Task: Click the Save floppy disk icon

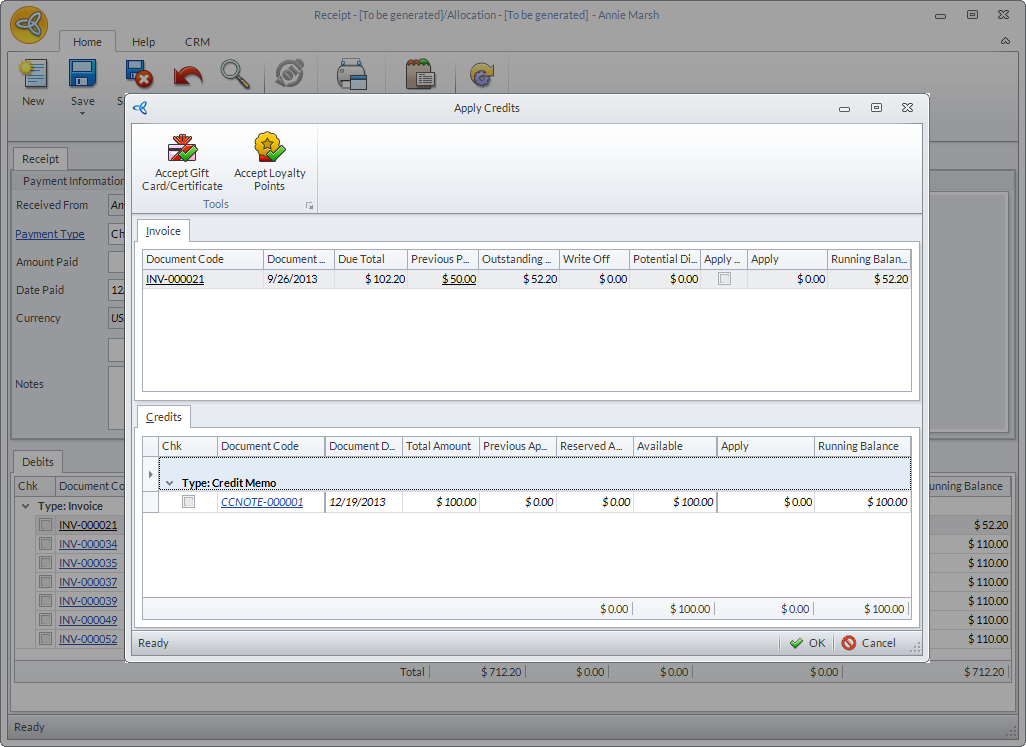Action: pyautogui.click(x=82, y=74)
